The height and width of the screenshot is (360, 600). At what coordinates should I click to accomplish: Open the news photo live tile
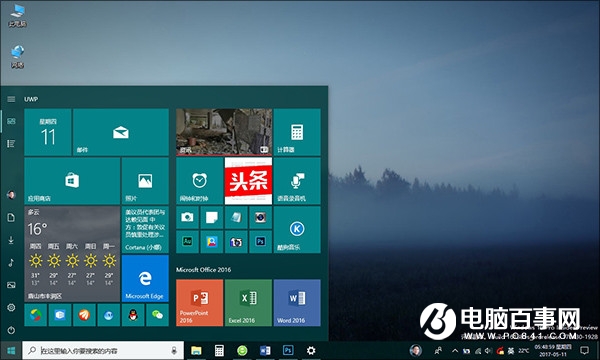click(224, 132)
